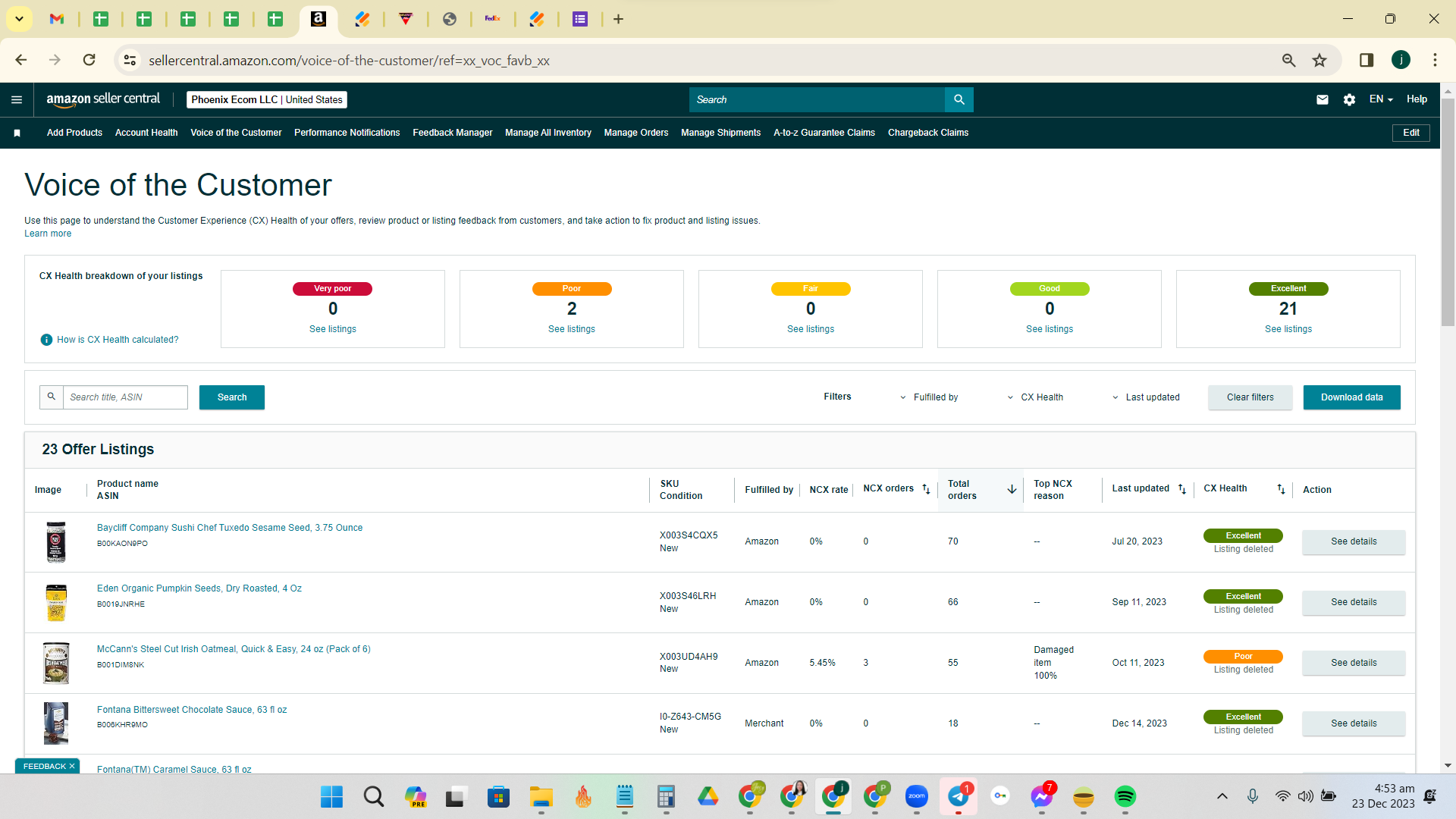Go back with the browser back arrow
Viewport: 1456px width, 819px height.
click(21, 60)
